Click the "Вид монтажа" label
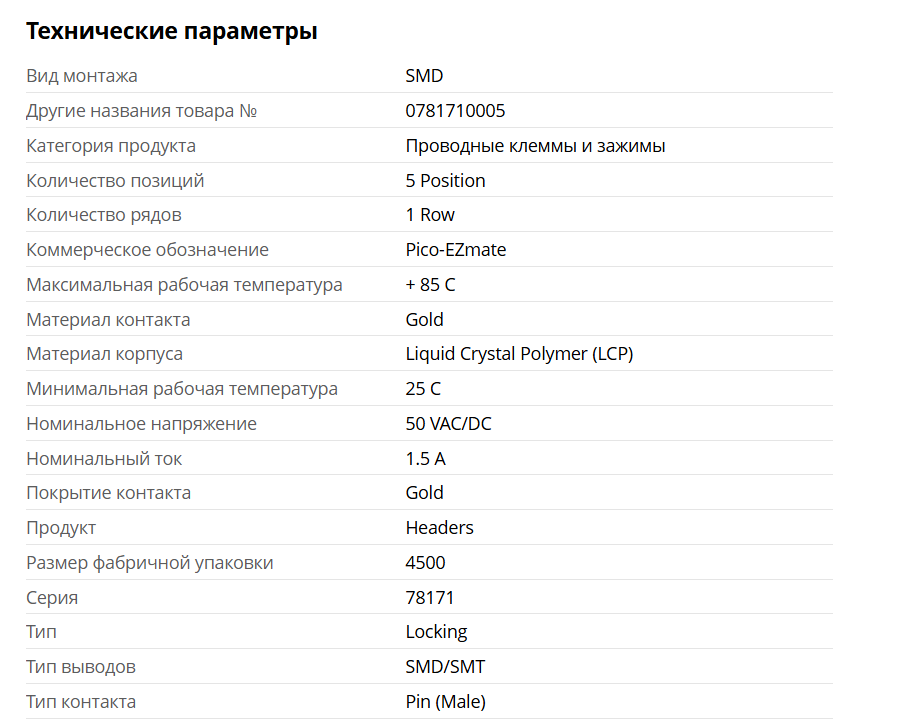 82,76
